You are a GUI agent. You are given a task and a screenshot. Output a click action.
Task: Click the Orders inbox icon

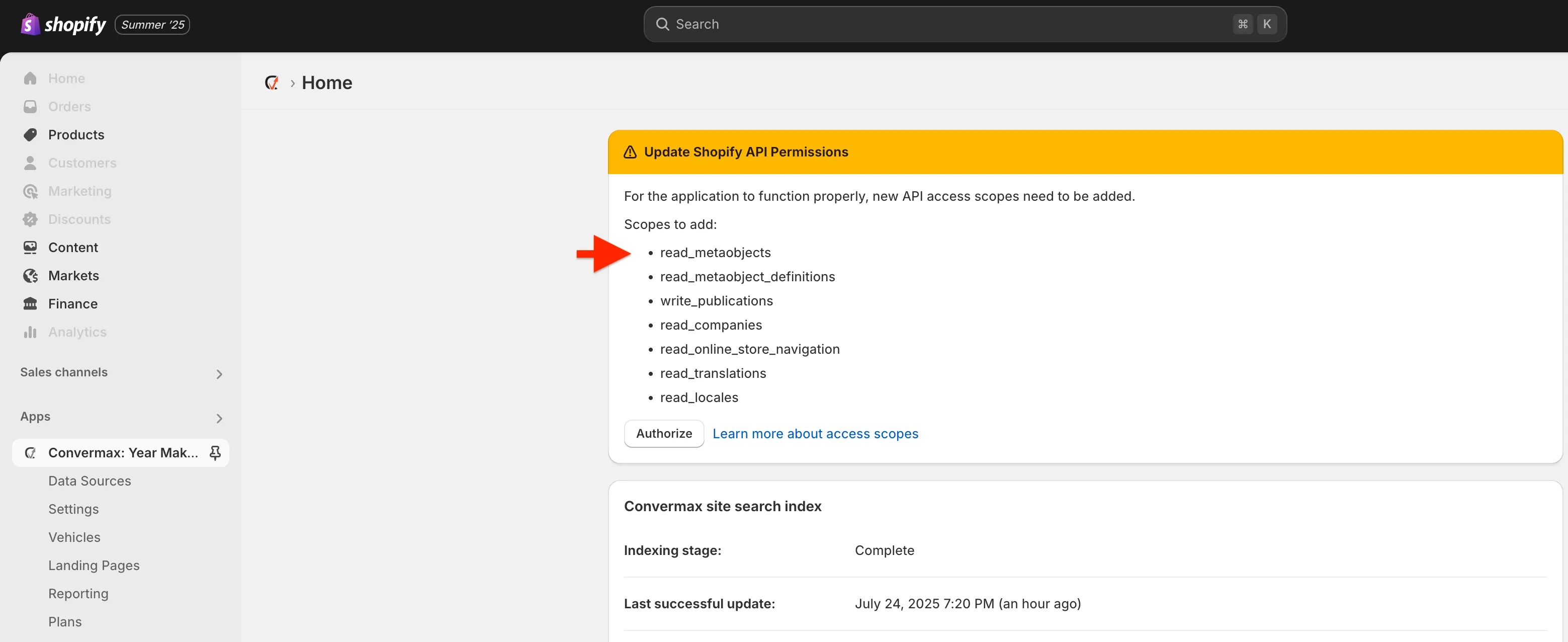pyautogui.click(x=30, y=107)
